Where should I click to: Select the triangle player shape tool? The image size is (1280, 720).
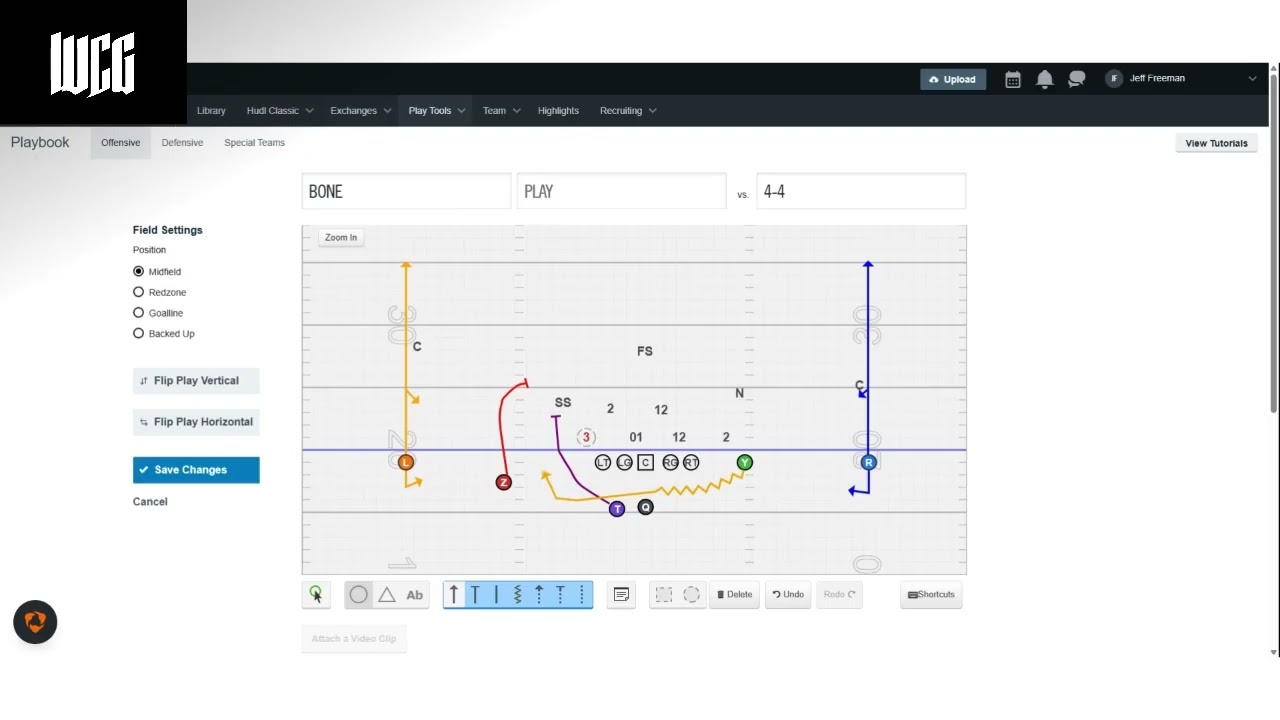coord(386,595)
